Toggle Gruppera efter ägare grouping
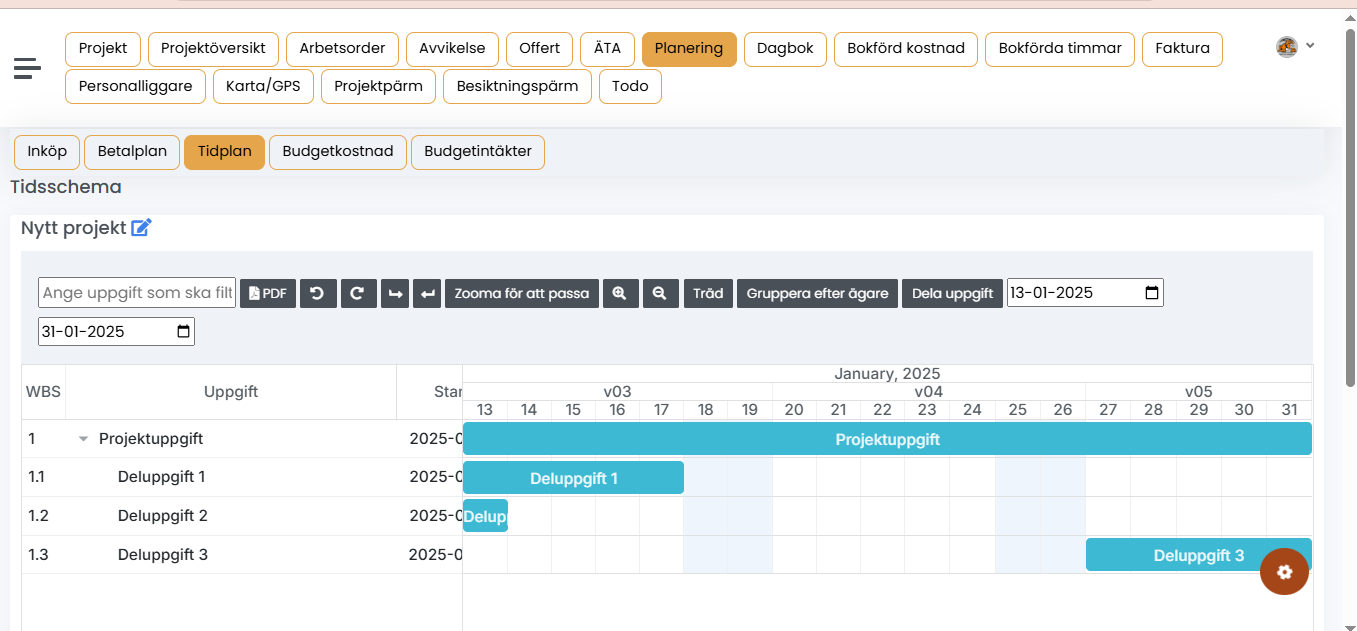The image size is (1357, 631). point(817,293)
